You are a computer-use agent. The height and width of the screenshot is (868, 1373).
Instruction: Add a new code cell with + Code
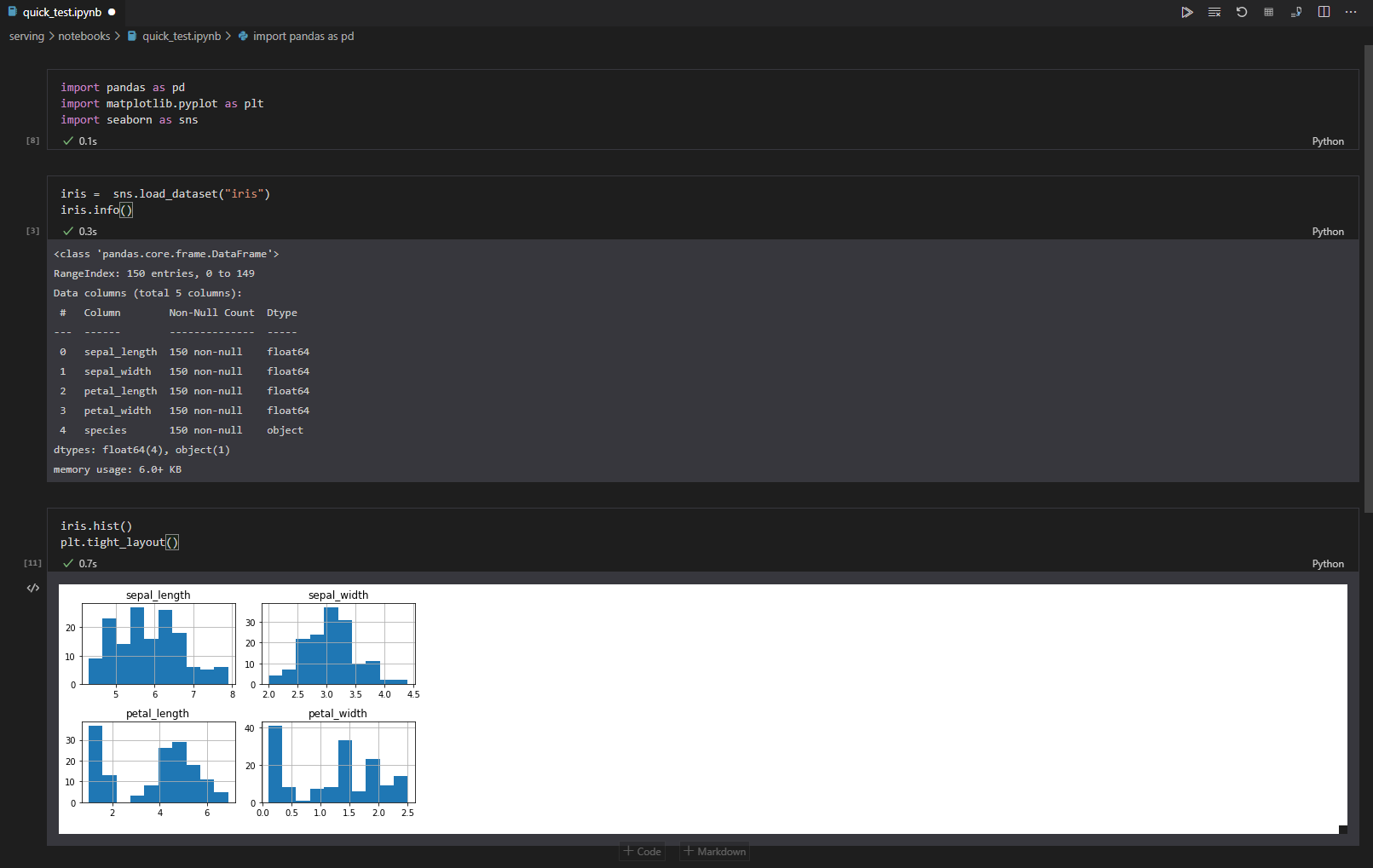(x=642, y=851)
